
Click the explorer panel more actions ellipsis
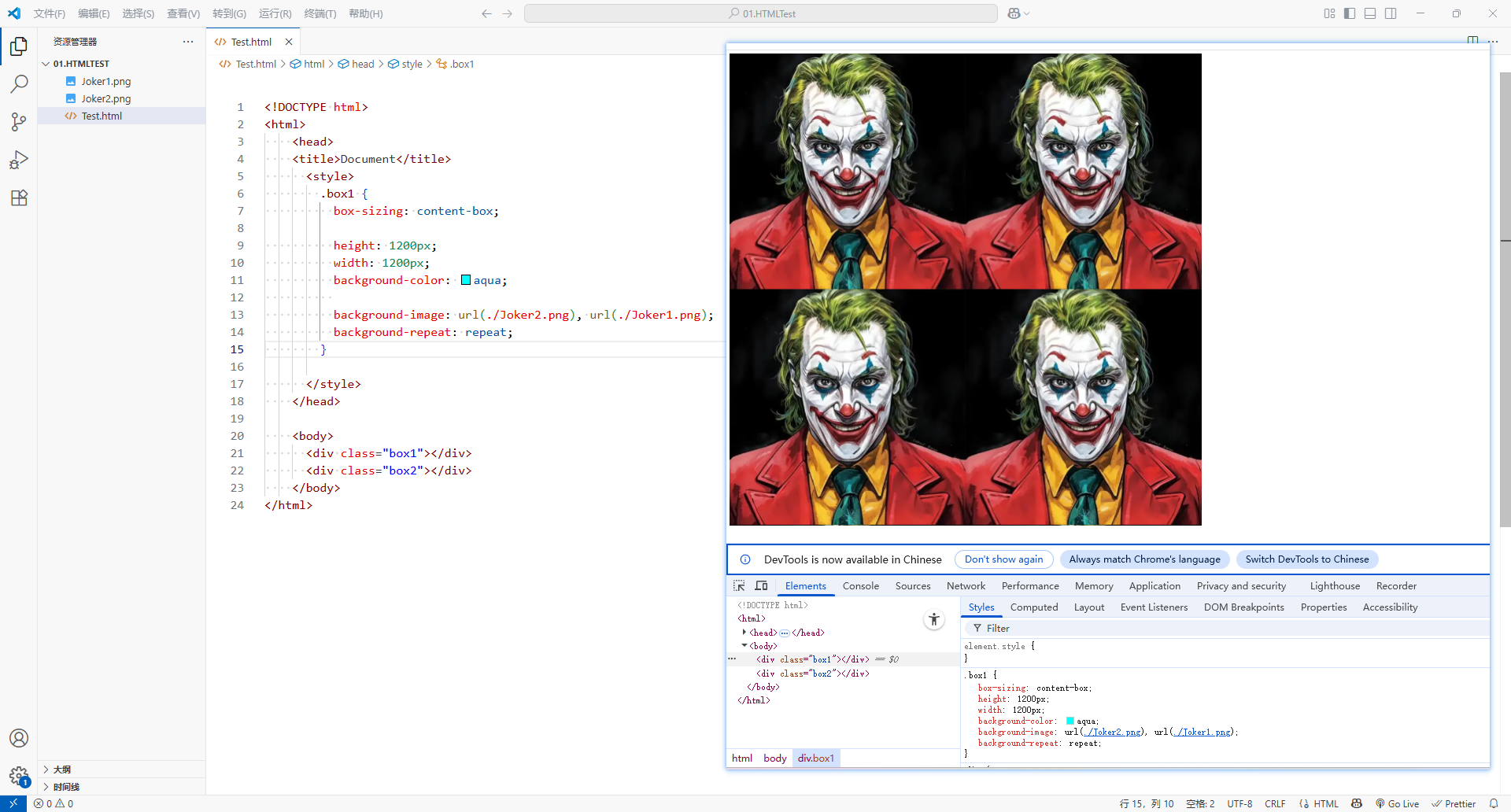click(188, 42)
